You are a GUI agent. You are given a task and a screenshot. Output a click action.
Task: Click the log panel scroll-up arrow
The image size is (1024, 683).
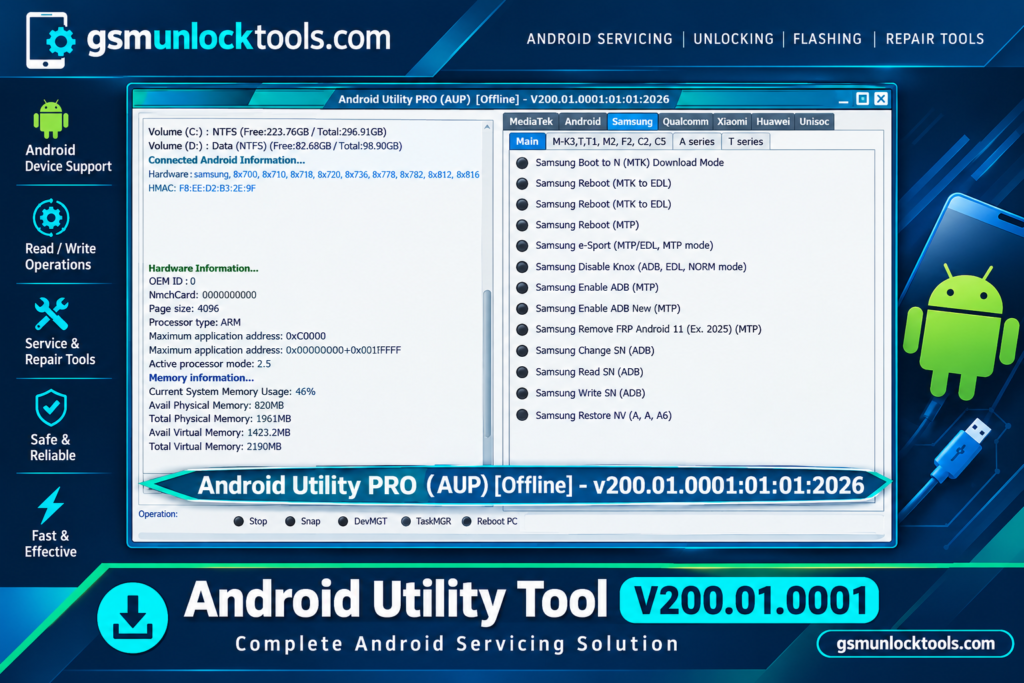(x=487, y=127)
